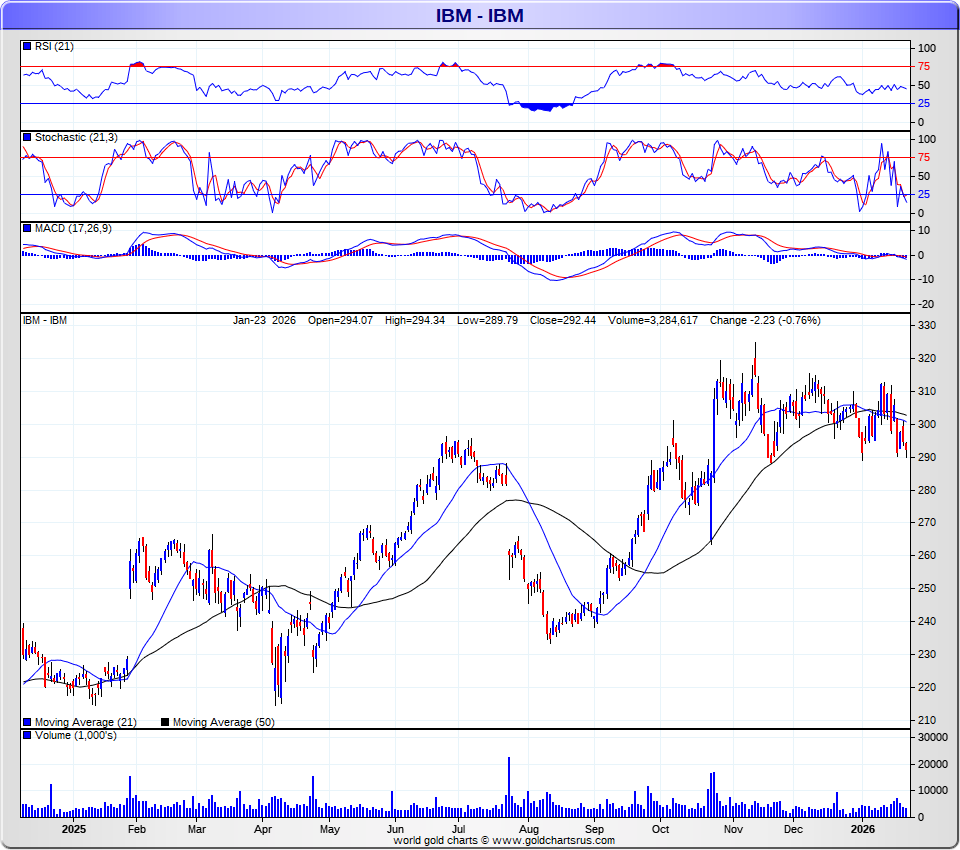Select the Low=289.79 readout
The image size is (960, 850).
[484, 321]
